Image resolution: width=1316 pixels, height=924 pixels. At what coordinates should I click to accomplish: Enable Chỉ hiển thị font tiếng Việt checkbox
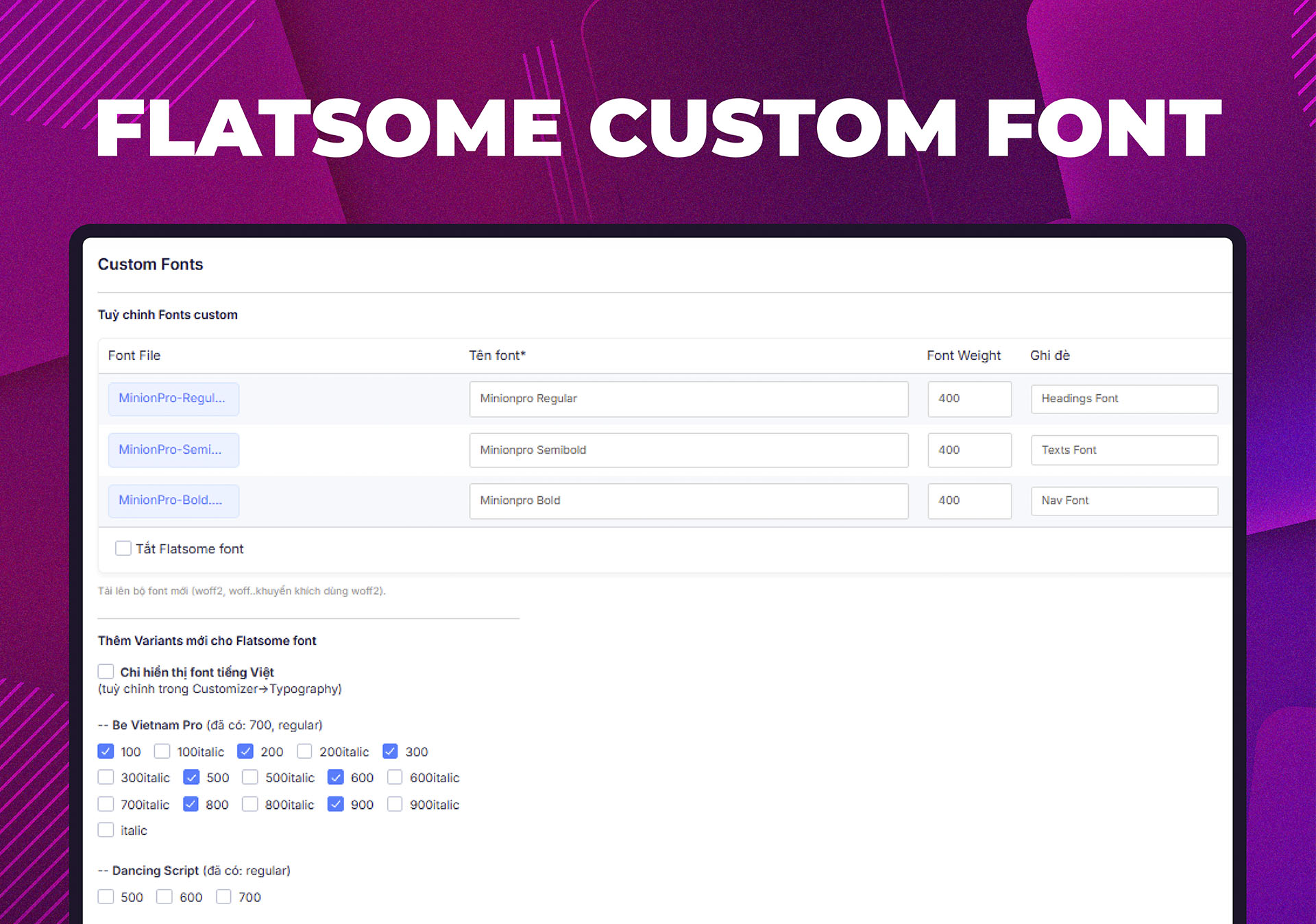coord(106,671)
